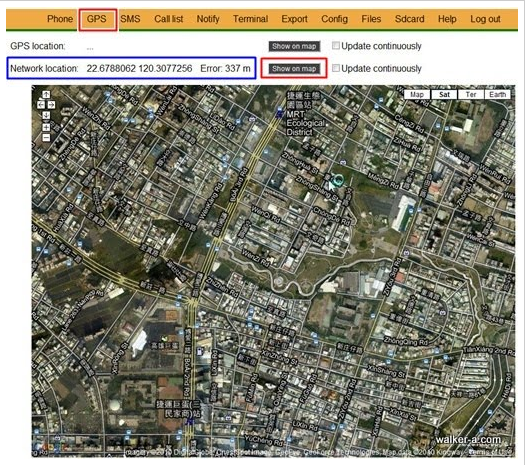Viewport: 525px width, 465px height.
Task: Go to the Call list tab
Action: (168, 19)
